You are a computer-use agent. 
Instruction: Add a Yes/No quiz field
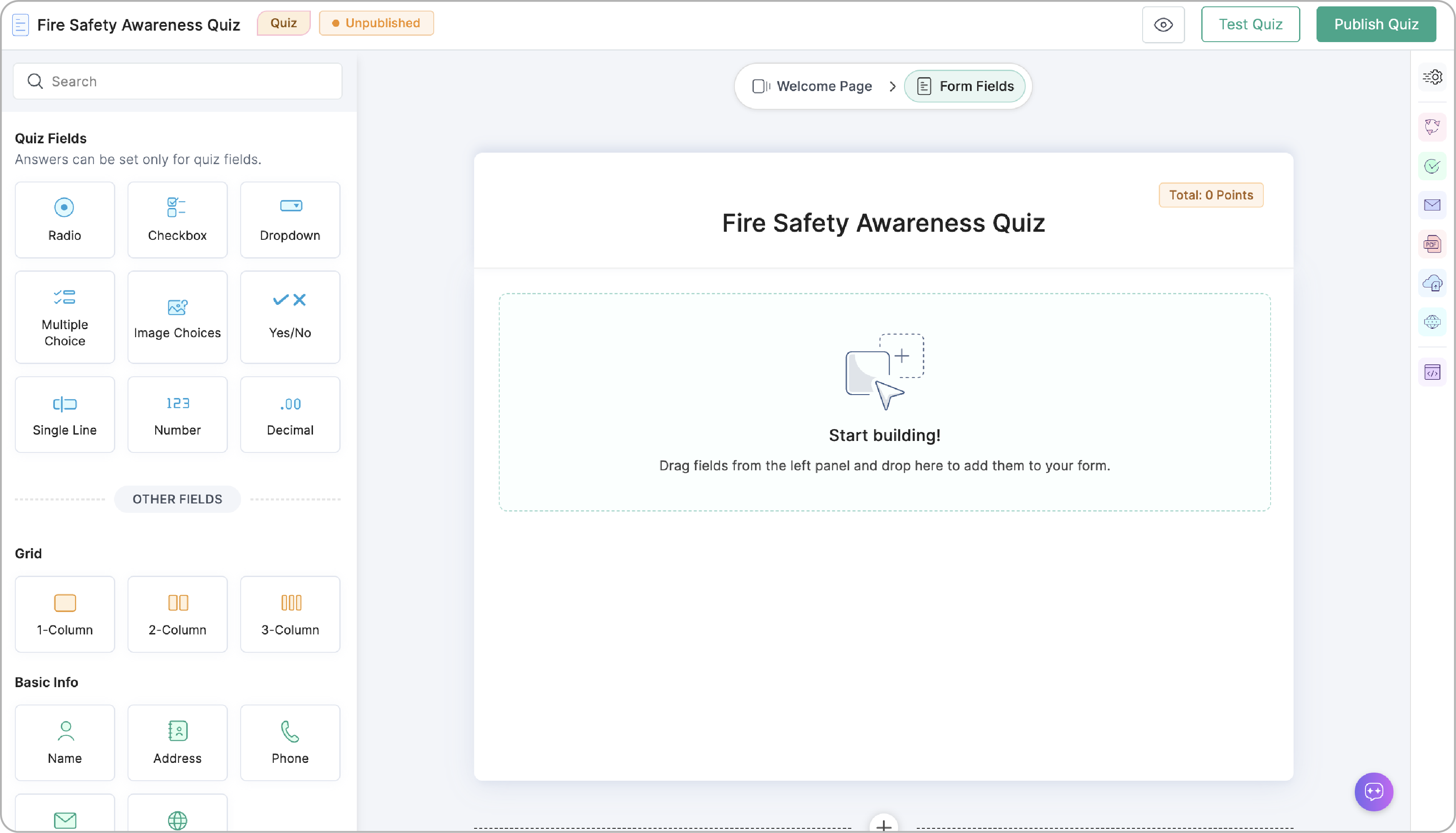coord(290,317)
